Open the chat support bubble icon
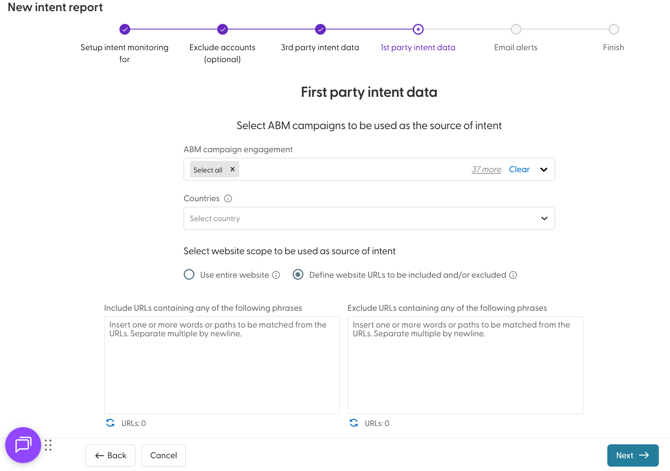The height and width of the screenshot is (471, 670). [x=23, y=445]
